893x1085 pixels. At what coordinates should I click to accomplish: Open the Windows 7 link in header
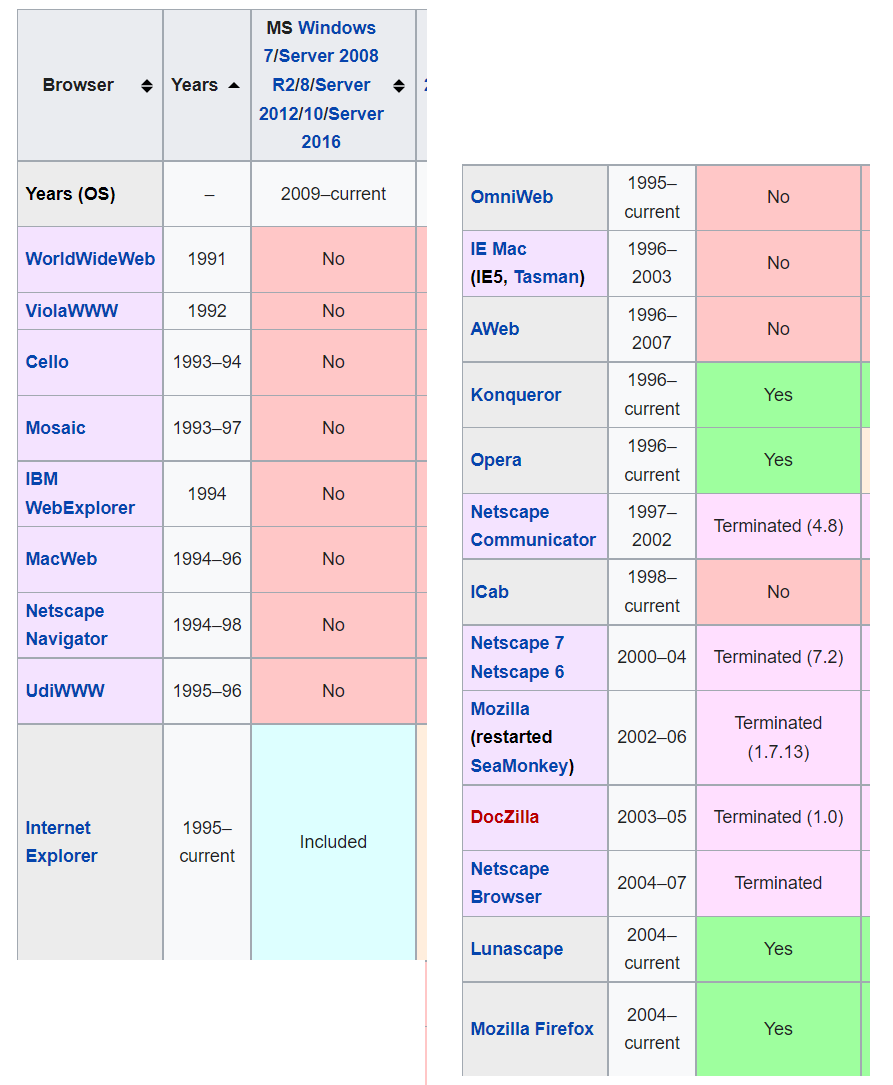click(x=321, y=42)
